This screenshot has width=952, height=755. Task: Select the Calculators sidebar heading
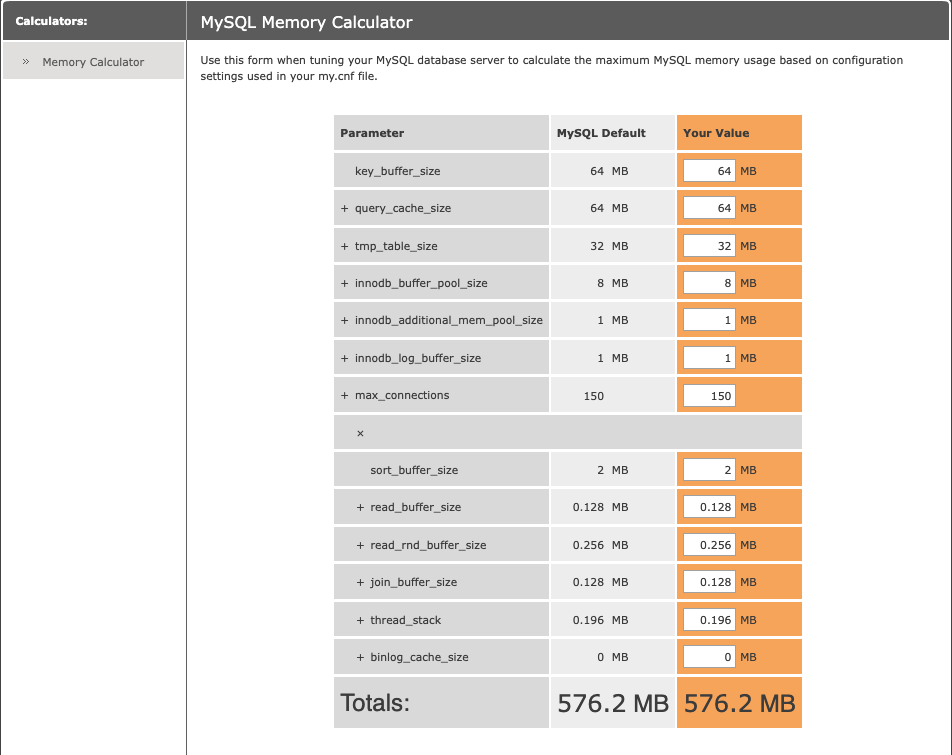pyautogui.click(x=52, y=21)
